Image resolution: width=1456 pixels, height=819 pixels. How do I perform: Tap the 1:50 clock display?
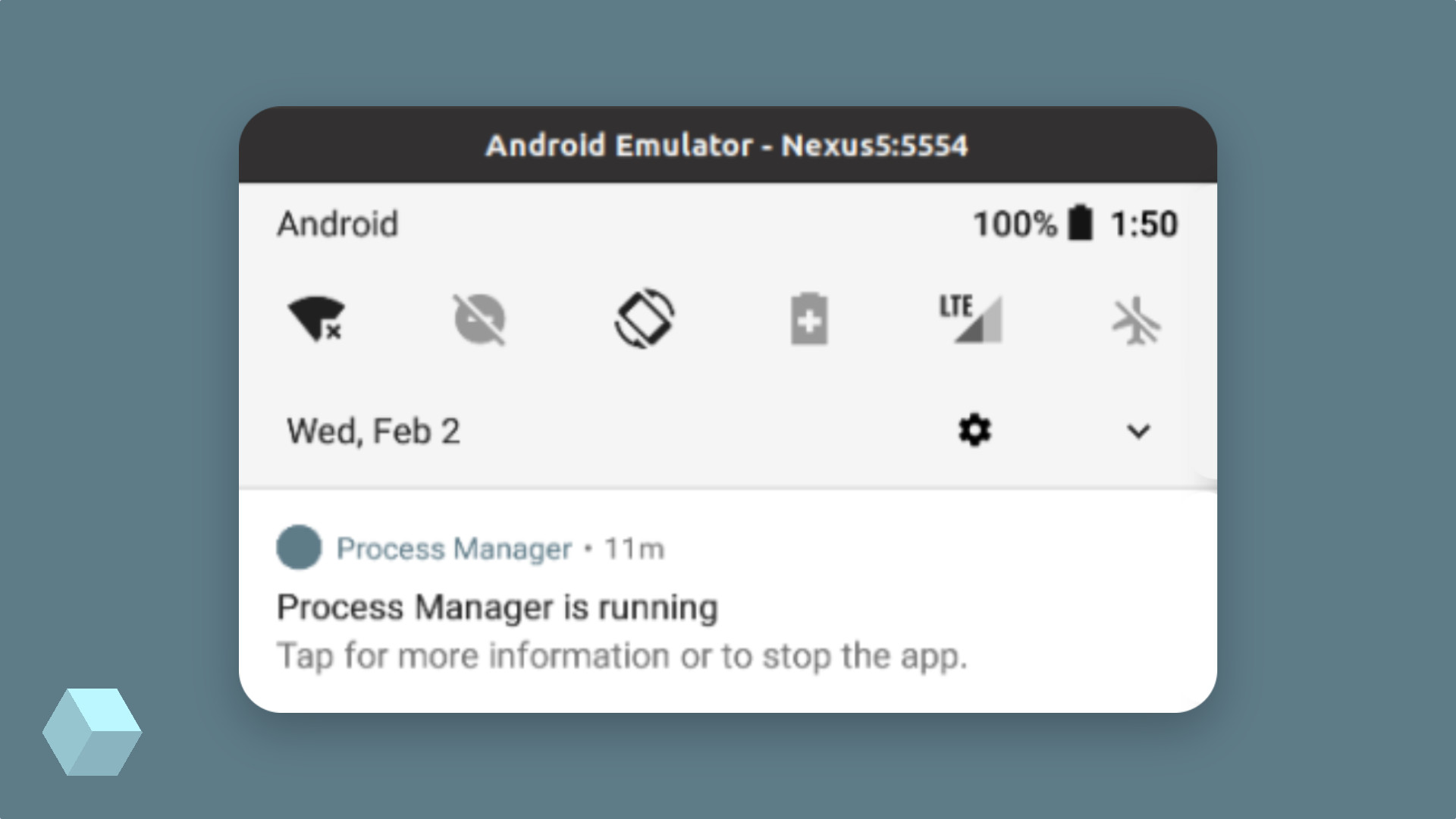coord(1144,224)
